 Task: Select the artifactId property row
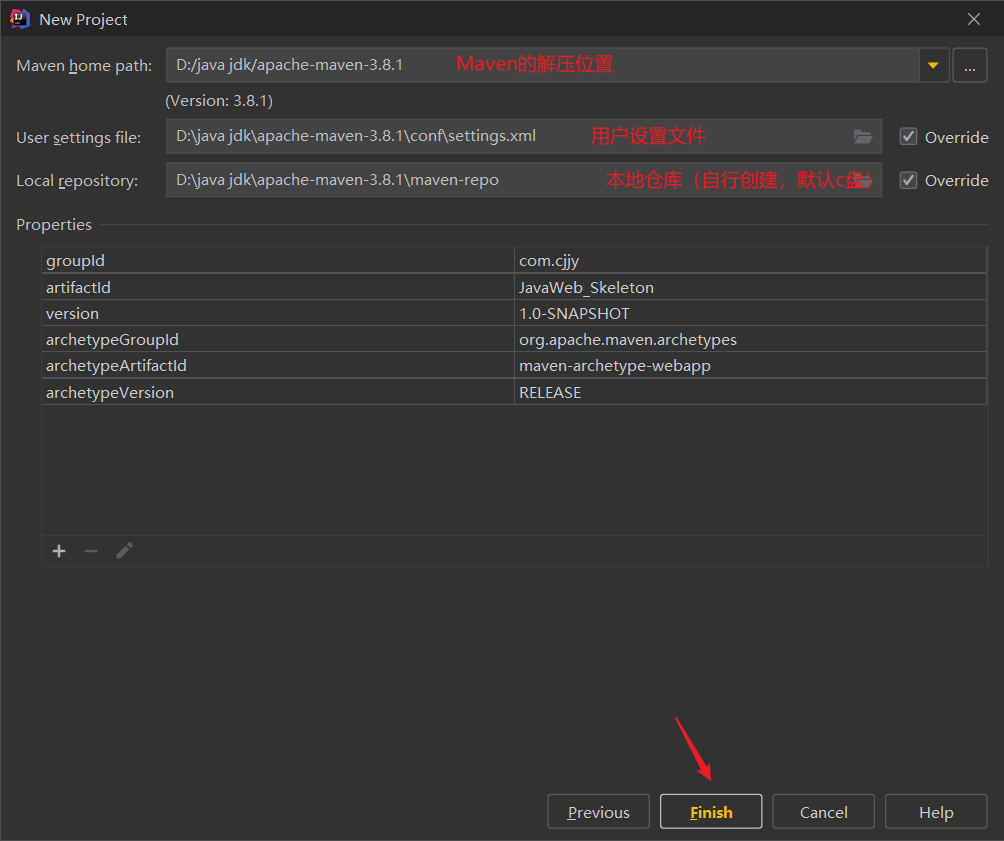[x=514, y=287]
